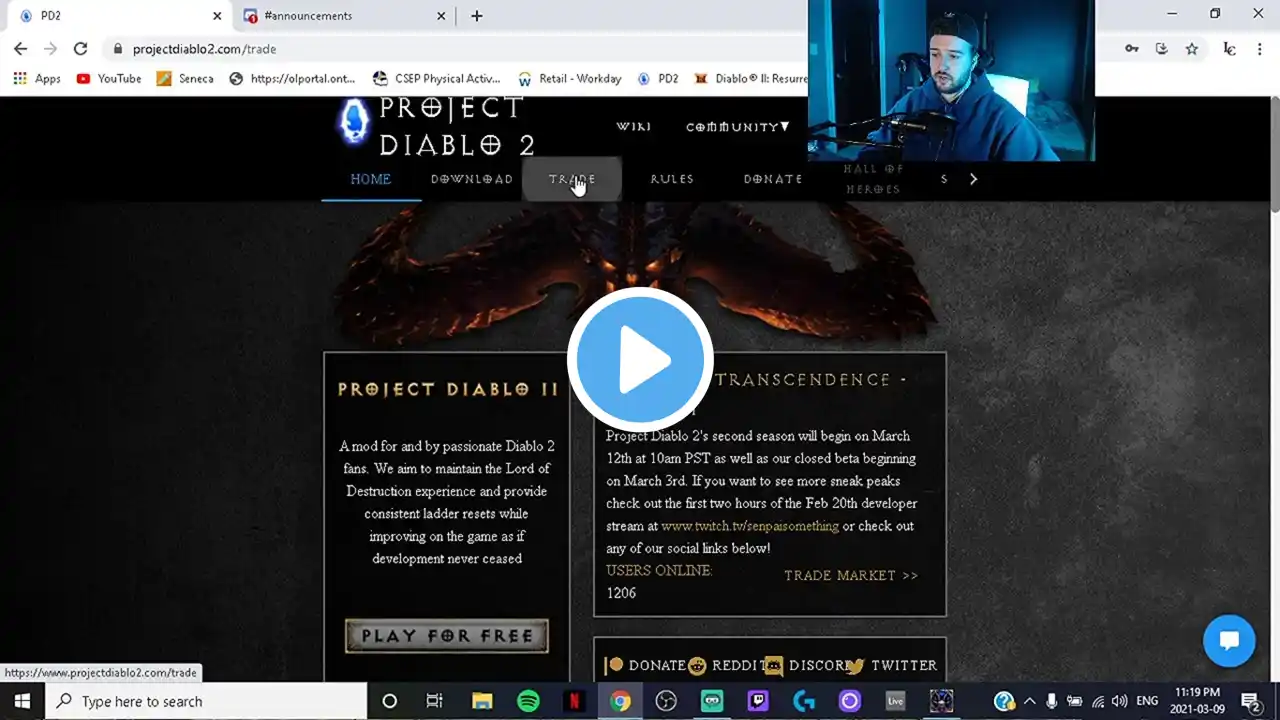1280x720 pixels.
Task: Open Netflix from the taskbar
Action: pos(574,701)
